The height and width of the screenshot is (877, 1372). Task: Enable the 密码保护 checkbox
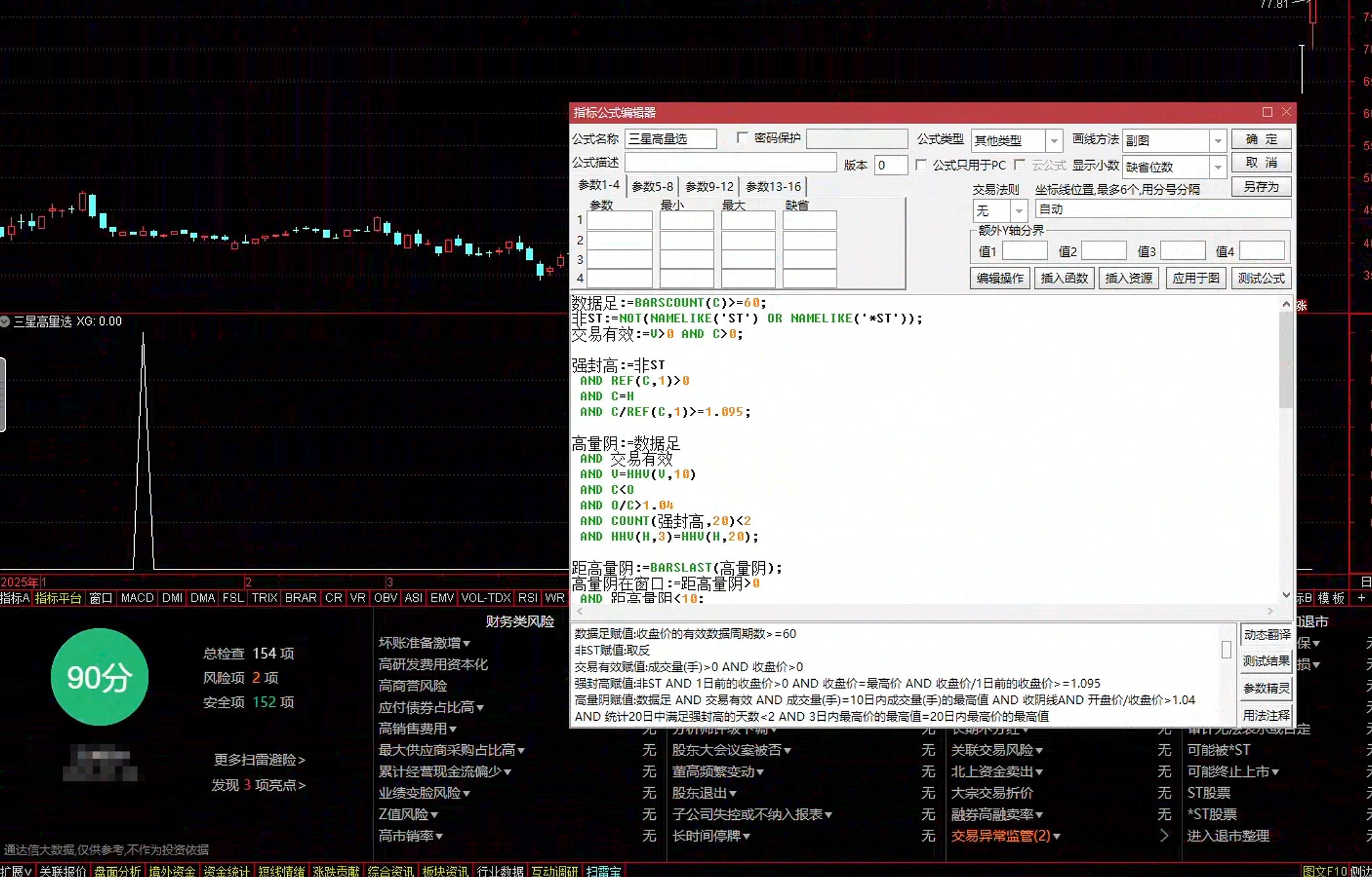[x=742, y=138]
